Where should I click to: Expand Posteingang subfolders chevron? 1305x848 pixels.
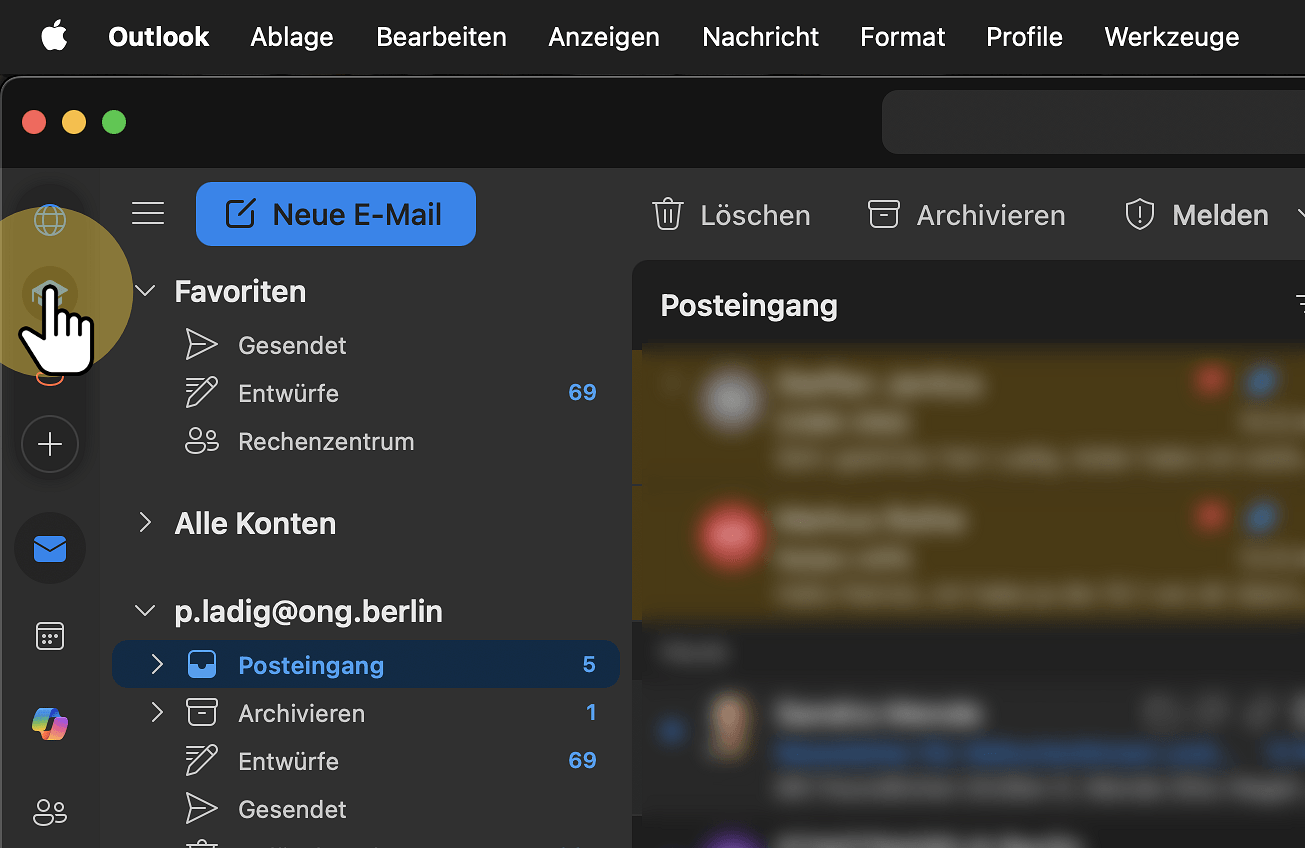point(157,665)
